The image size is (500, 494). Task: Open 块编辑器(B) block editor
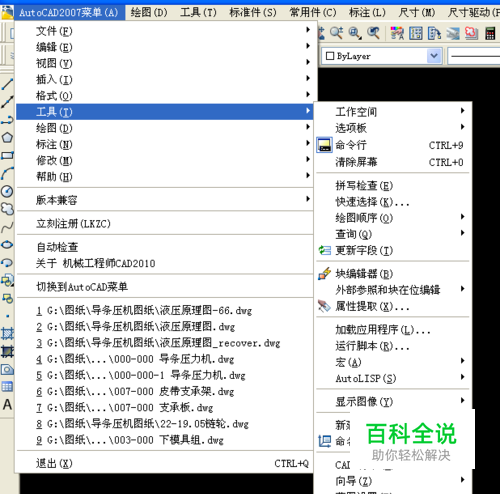(393, 274)
